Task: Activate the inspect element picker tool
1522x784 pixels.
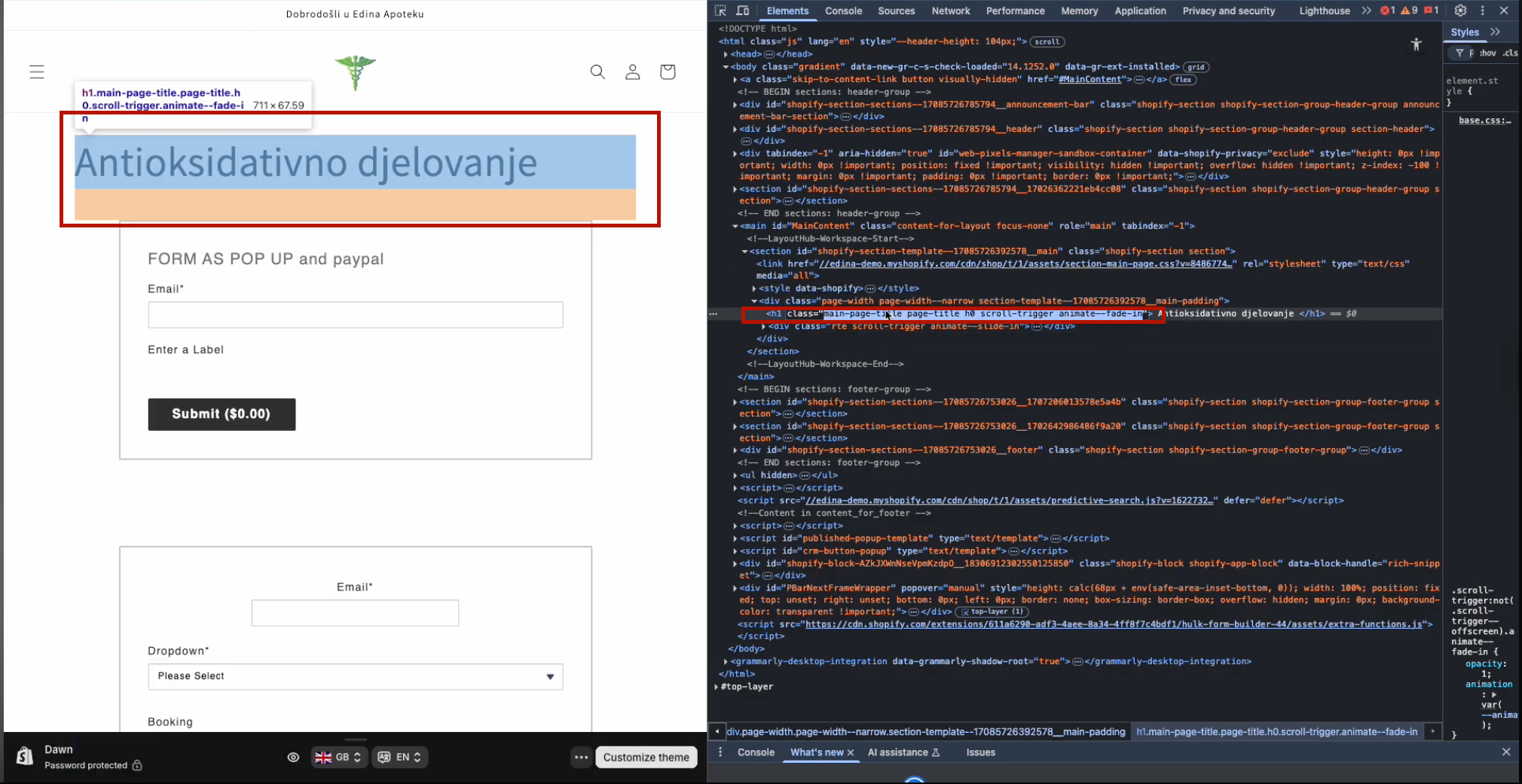Action: click(x=720, y=11)
